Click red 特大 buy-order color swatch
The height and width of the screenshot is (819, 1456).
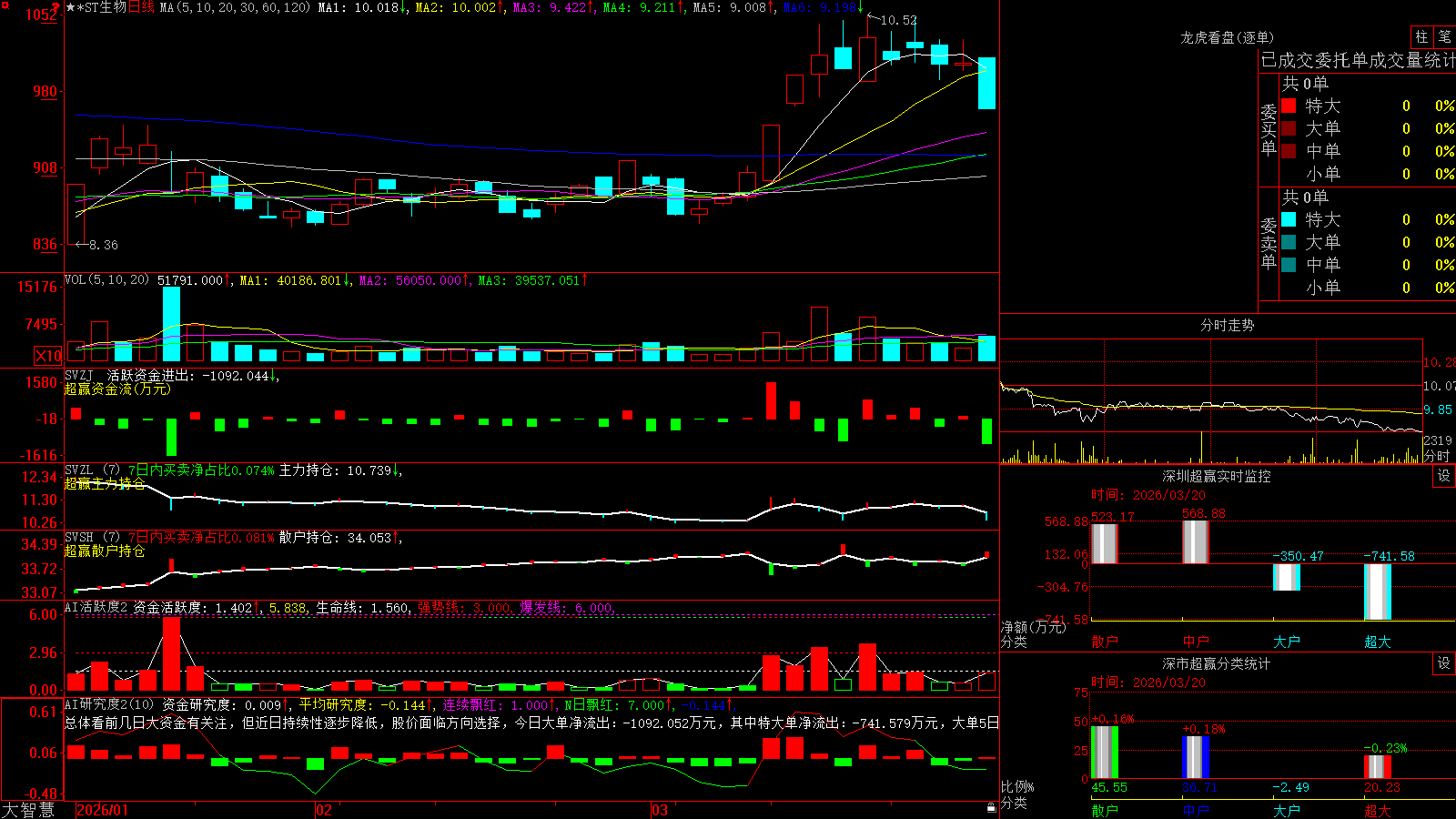click(x=1289, y=106)
